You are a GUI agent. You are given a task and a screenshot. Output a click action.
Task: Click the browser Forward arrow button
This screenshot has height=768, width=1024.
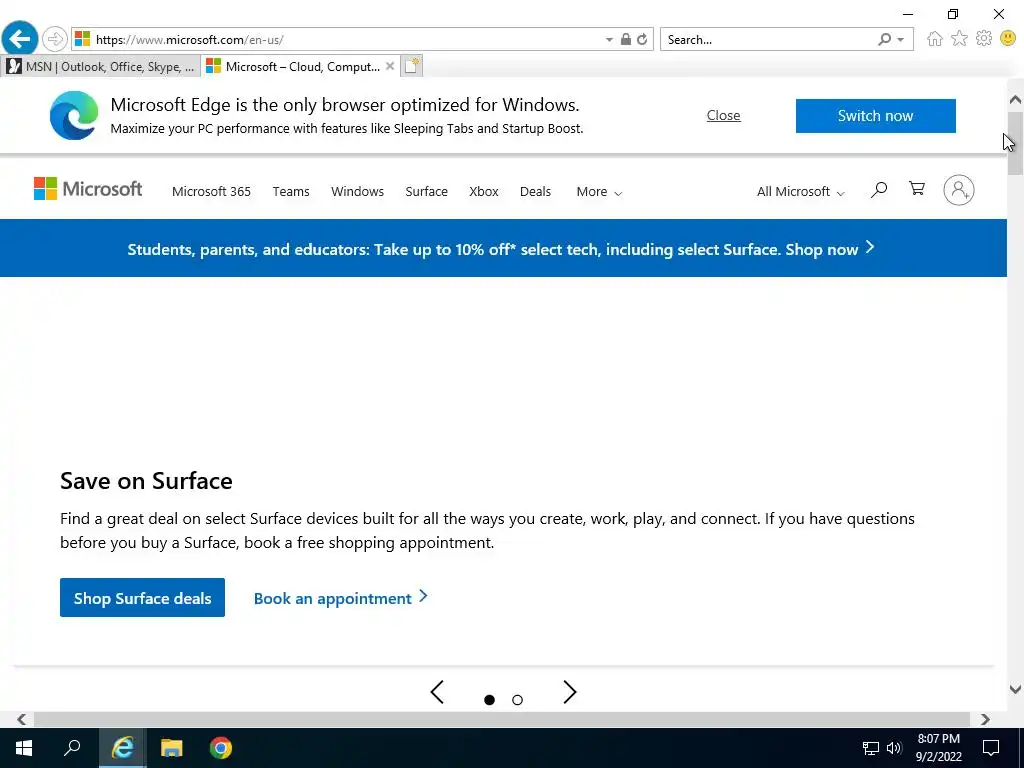click(55, 39)
